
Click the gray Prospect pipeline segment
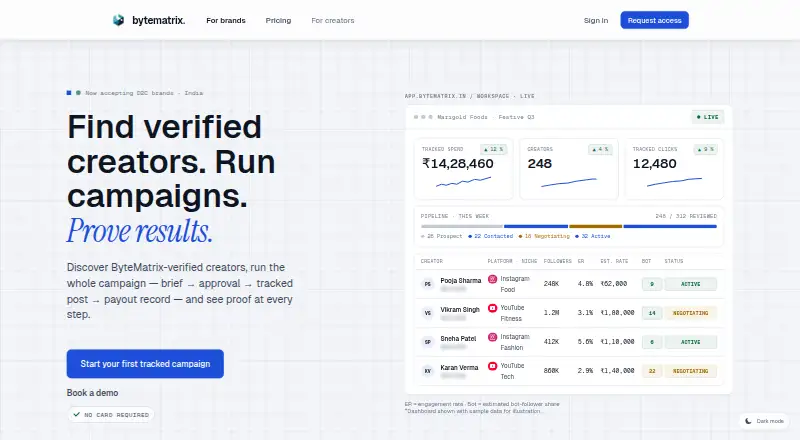coord(462,226)
